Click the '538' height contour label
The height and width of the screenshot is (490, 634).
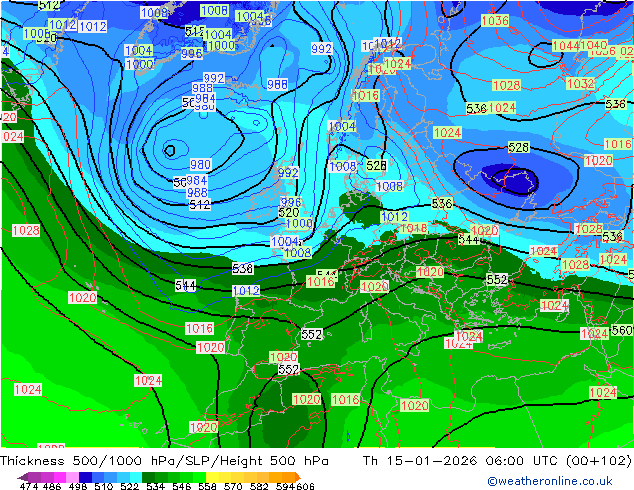point(243,268)
